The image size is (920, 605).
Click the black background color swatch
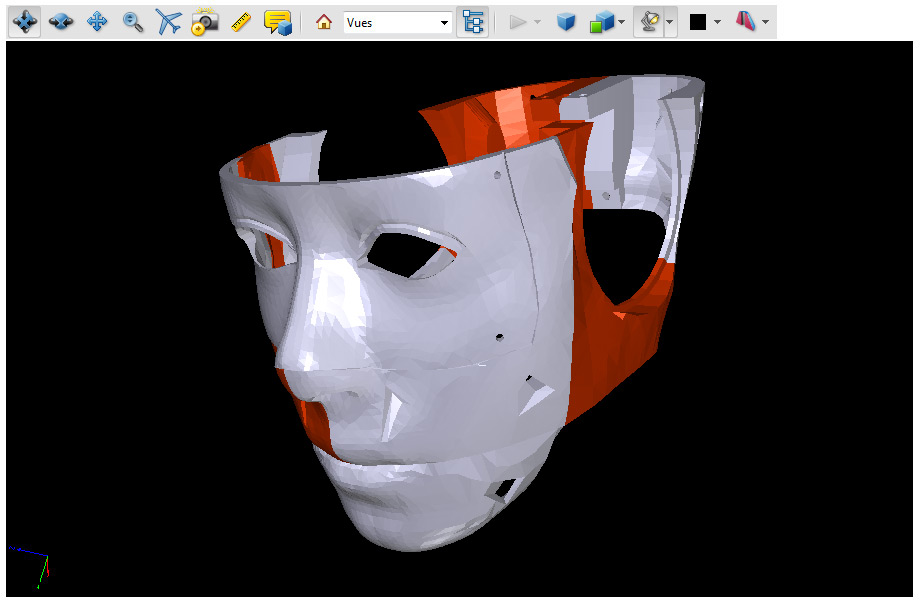(698, 22)
